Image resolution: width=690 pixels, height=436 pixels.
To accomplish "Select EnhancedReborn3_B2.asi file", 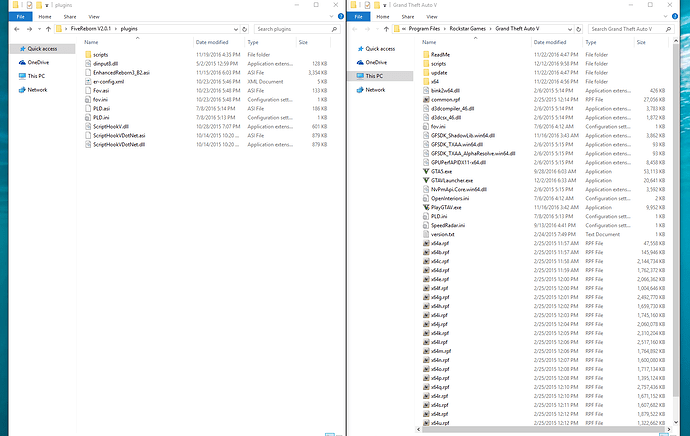I will [x=121, y=73].
